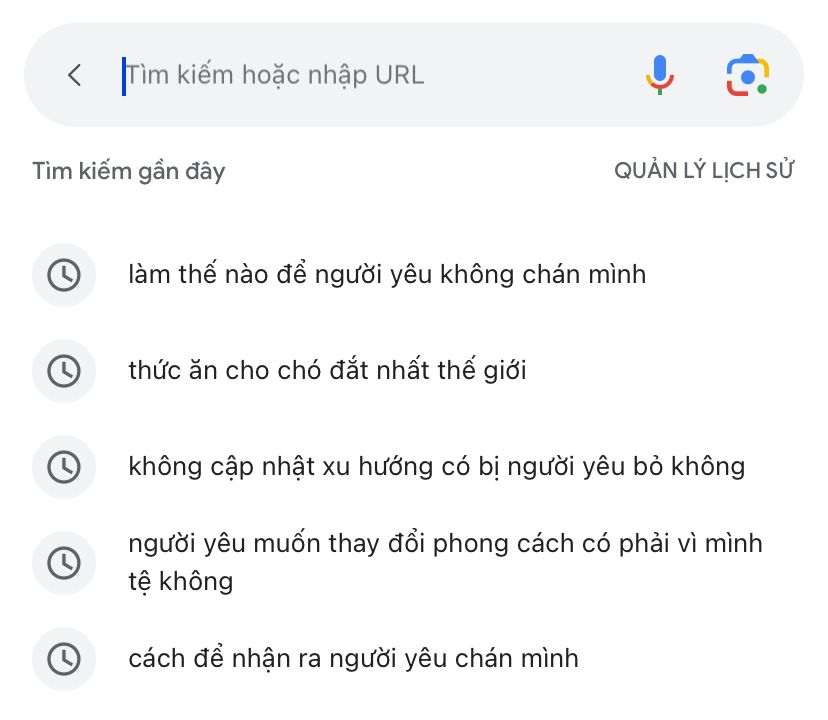
Task: Click the clock icon beside "không cập nhật xu hướng"
Action: [64, 466]
